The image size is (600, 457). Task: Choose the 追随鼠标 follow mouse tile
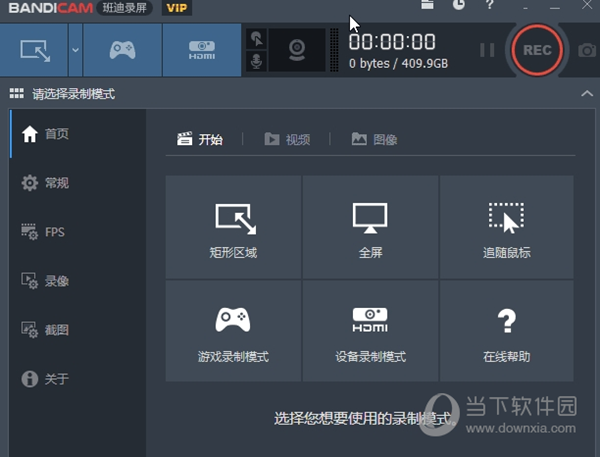click(x=506, y=228)
